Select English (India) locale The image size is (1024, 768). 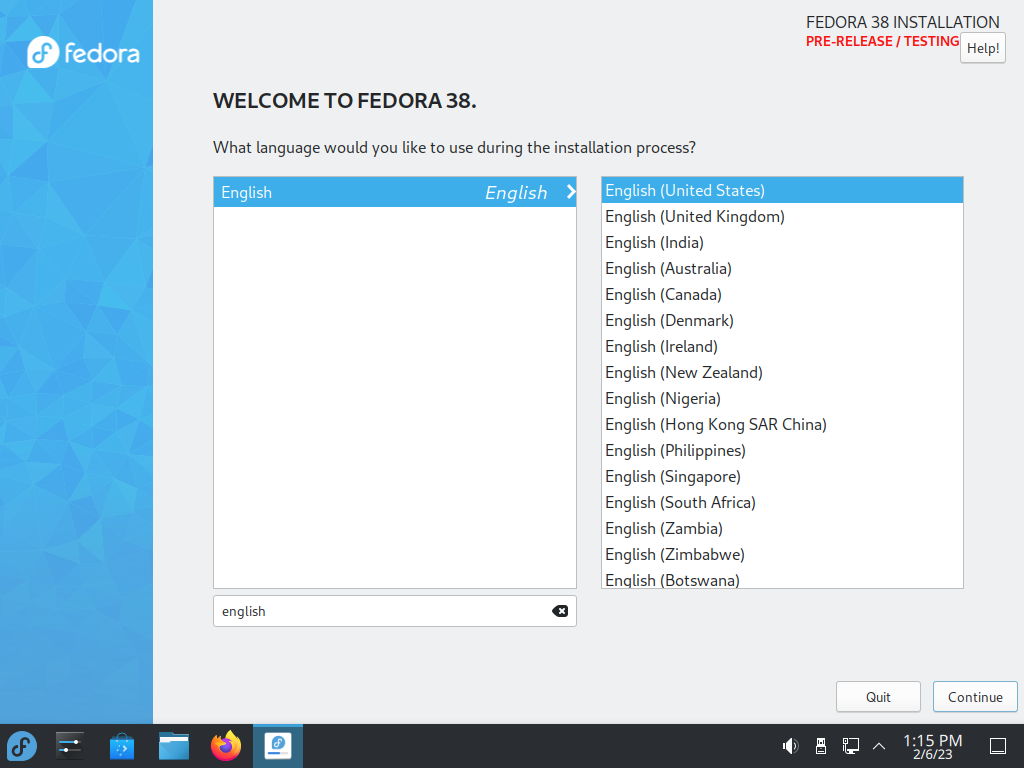tap(782, 242)
